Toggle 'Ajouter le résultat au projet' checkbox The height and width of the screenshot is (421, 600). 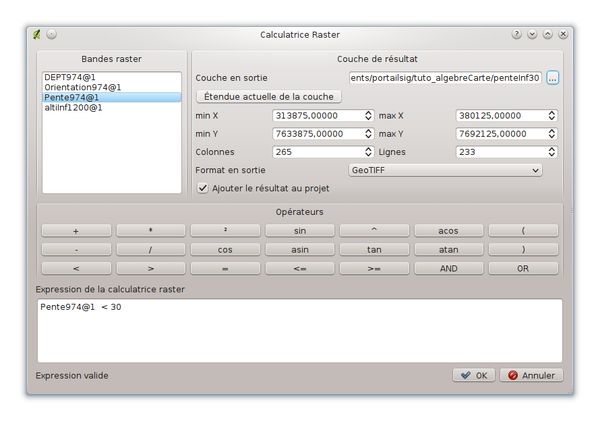click(203, 187)
